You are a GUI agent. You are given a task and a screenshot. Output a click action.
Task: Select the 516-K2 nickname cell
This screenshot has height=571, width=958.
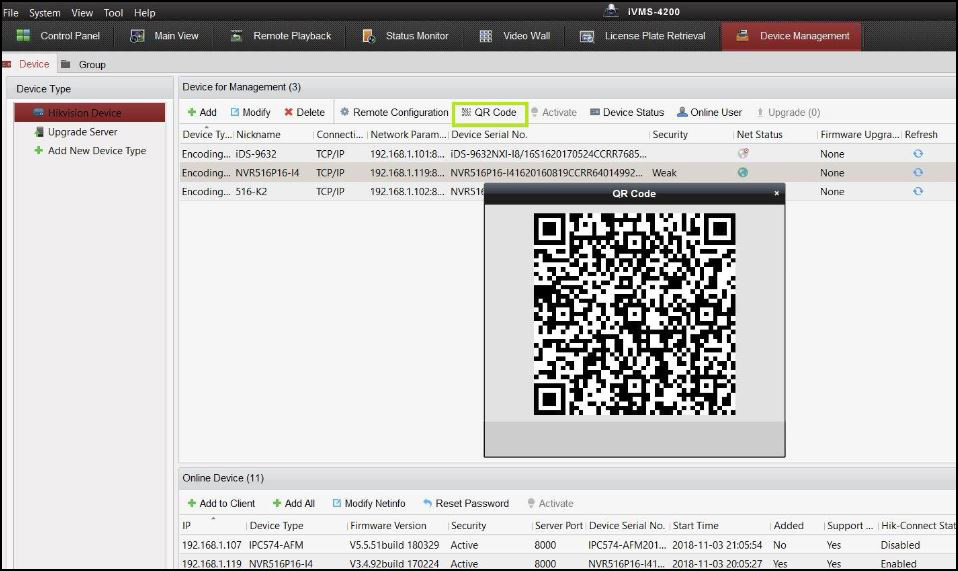[x=251, y=192]
